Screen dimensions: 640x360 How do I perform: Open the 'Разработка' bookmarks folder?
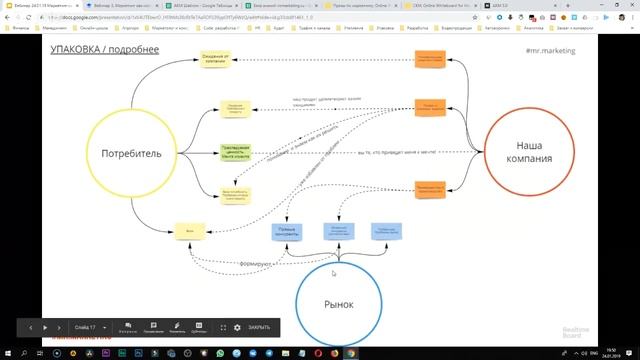414,28
